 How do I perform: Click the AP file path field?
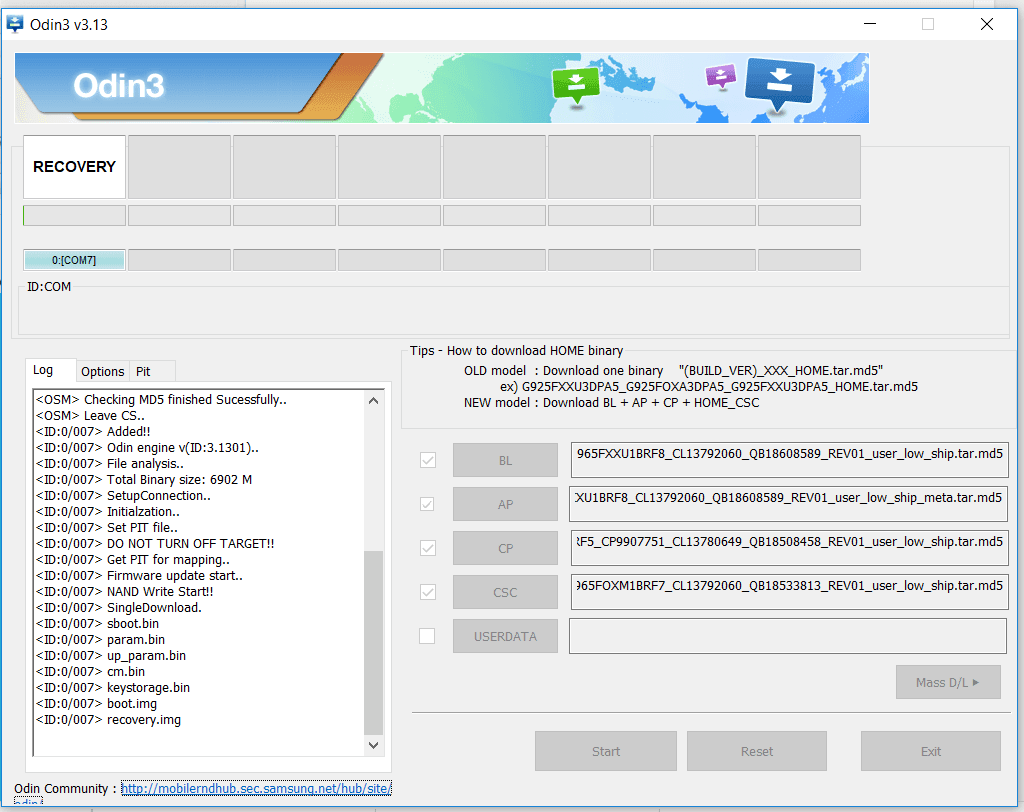point(788,504)
